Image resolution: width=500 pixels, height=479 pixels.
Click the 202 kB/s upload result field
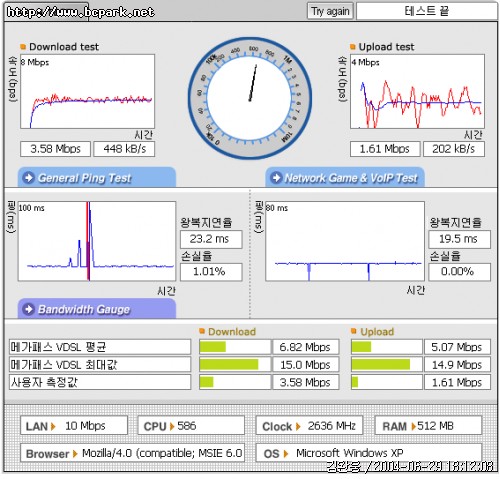coord(454,149)
